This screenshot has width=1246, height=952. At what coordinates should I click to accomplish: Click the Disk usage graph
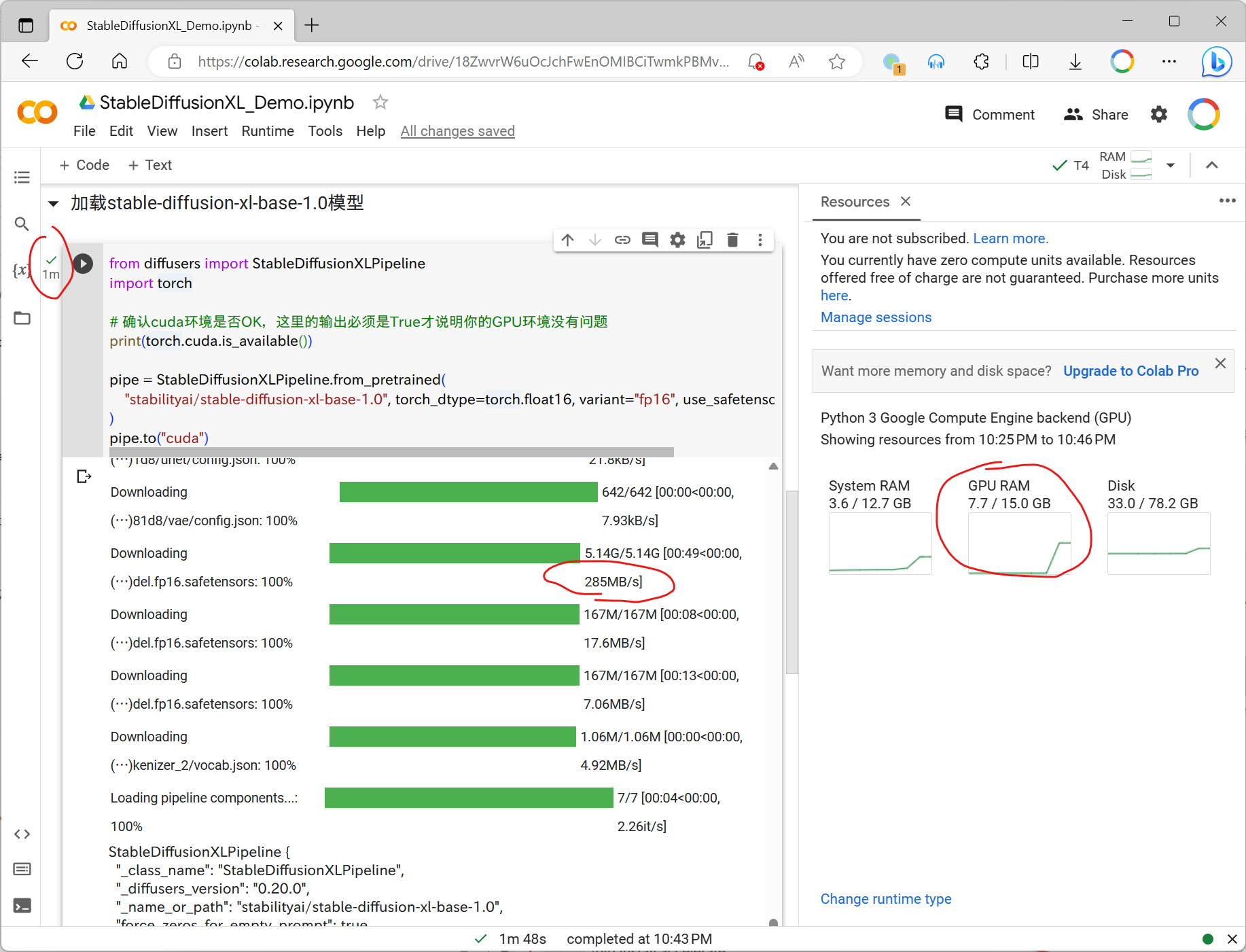pos(1158,544)
